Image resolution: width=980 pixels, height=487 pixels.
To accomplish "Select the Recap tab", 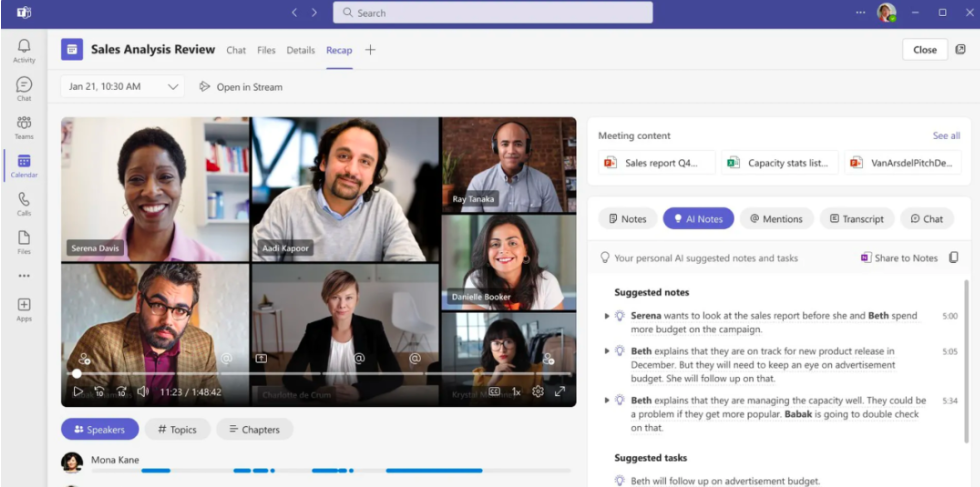I will (x=339, y=50).
